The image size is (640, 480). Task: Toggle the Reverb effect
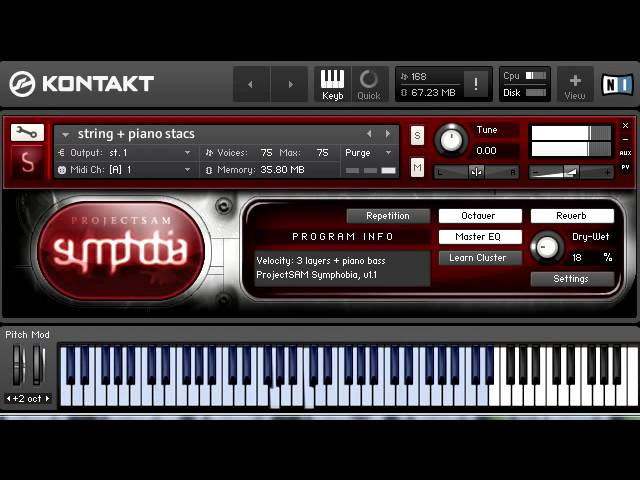(x=572, y=216)
